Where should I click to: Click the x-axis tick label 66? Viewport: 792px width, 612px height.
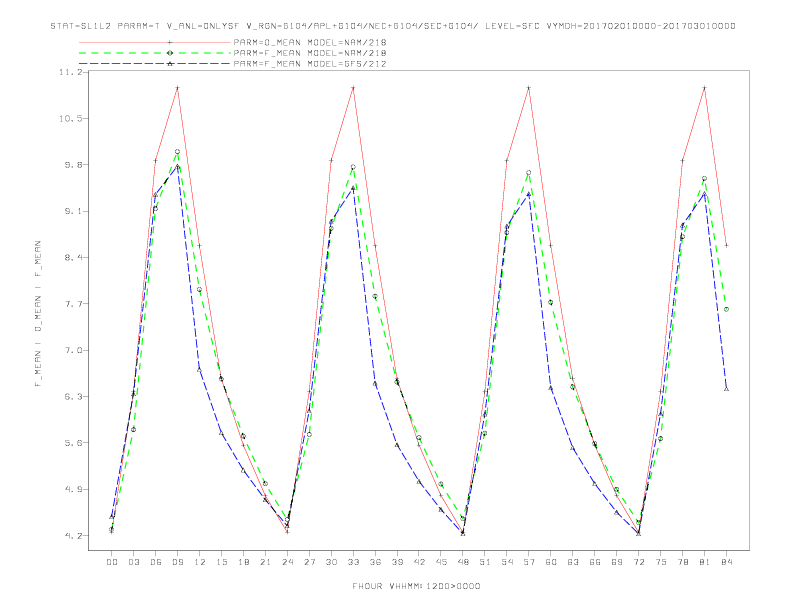pyautogui.click(x=595, y=562)
